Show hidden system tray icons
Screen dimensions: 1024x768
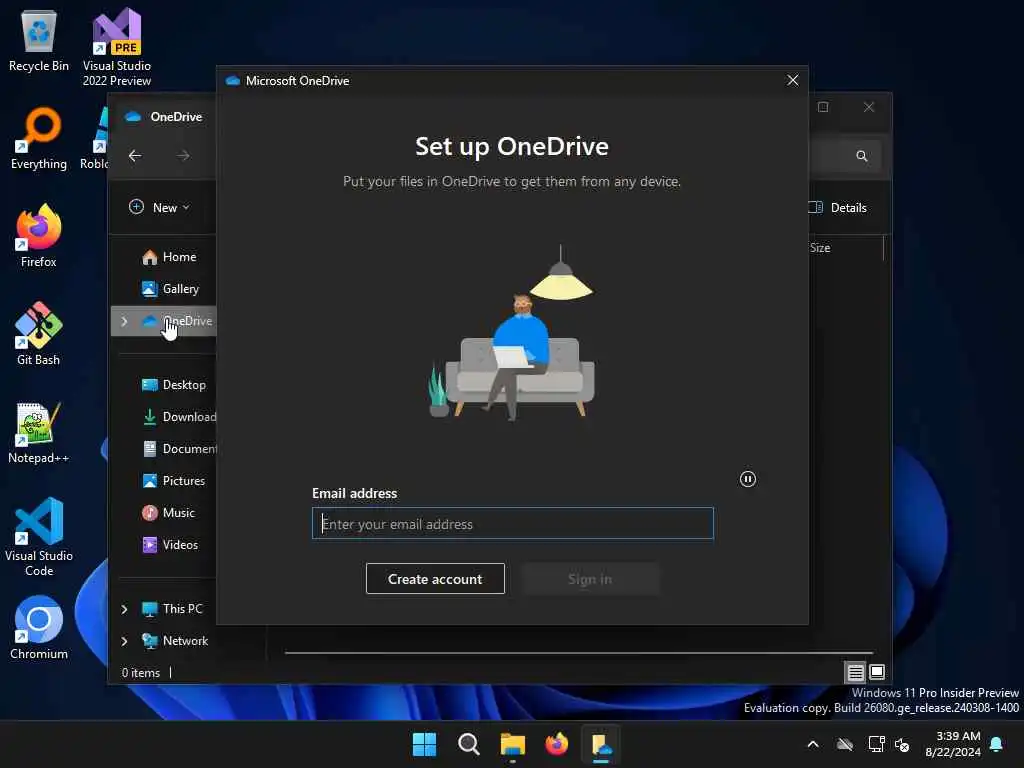(813, 744)
